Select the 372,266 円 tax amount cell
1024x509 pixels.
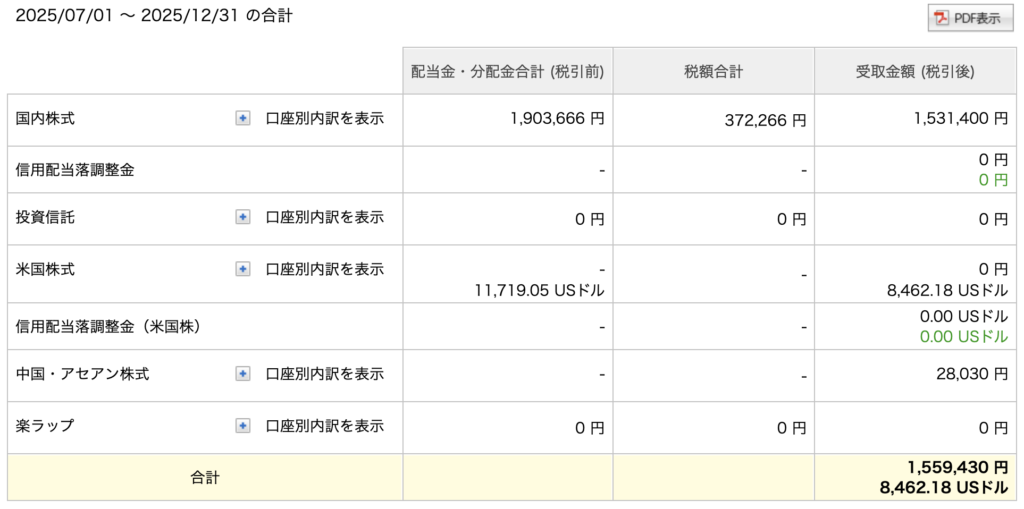pos(764,120)
